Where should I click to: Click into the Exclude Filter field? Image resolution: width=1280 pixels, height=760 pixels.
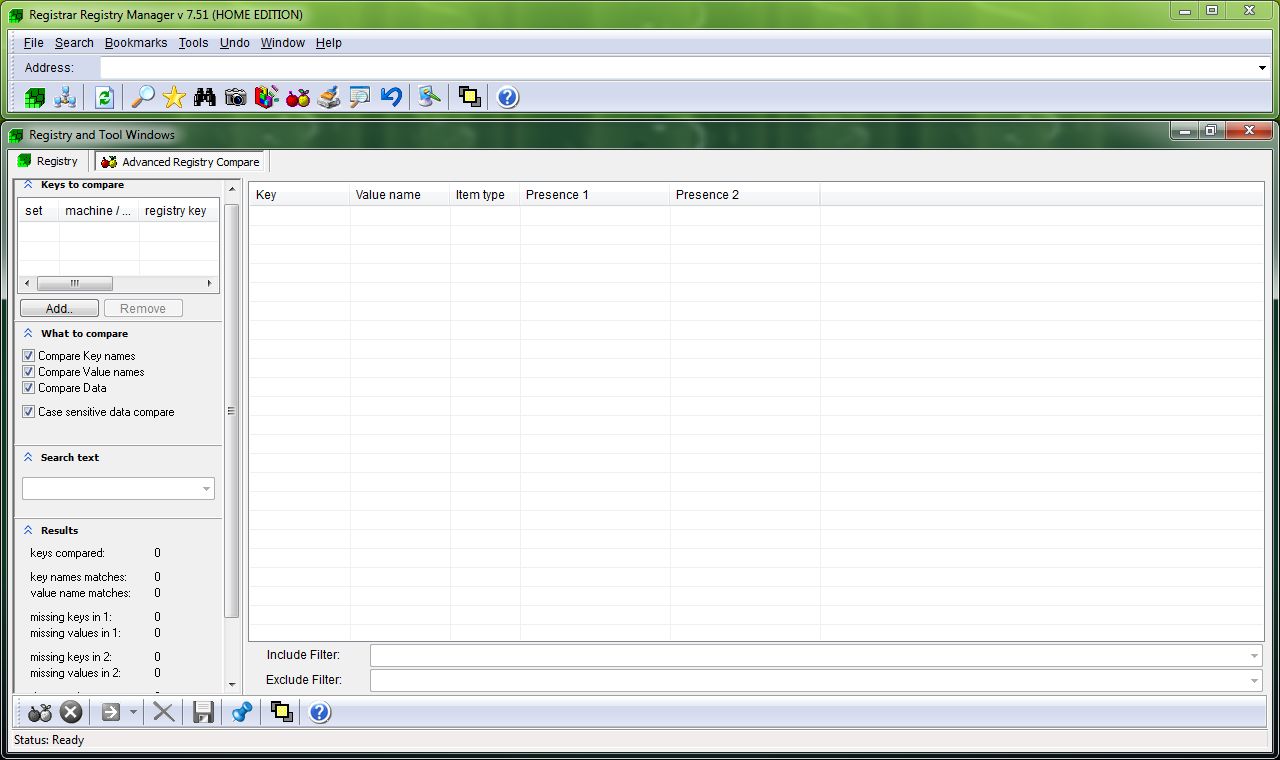[x=808, y=680]
